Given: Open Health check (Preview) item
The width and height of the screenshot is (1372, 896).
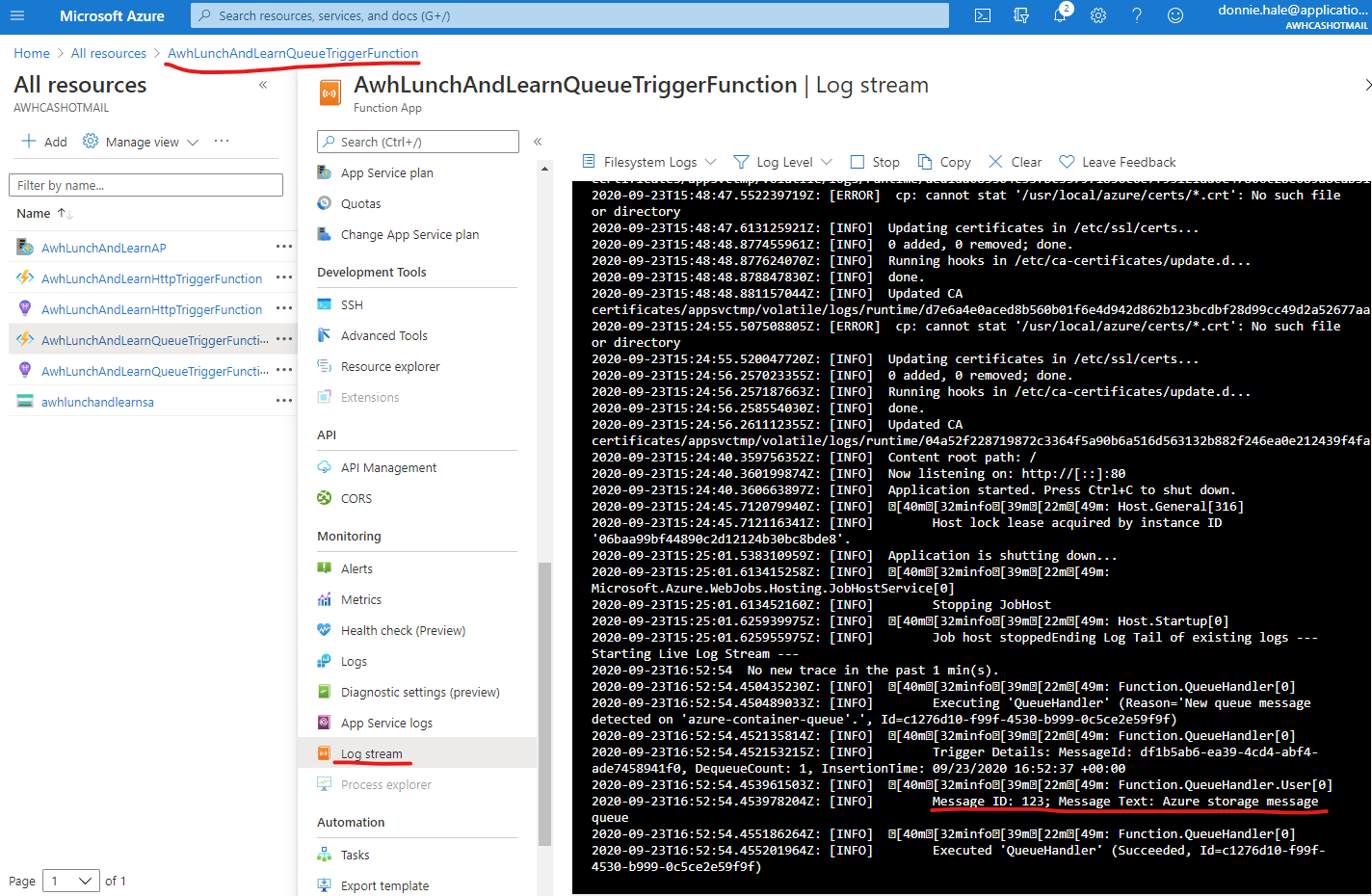Looking at the screenshot, I should click(403, 630).
